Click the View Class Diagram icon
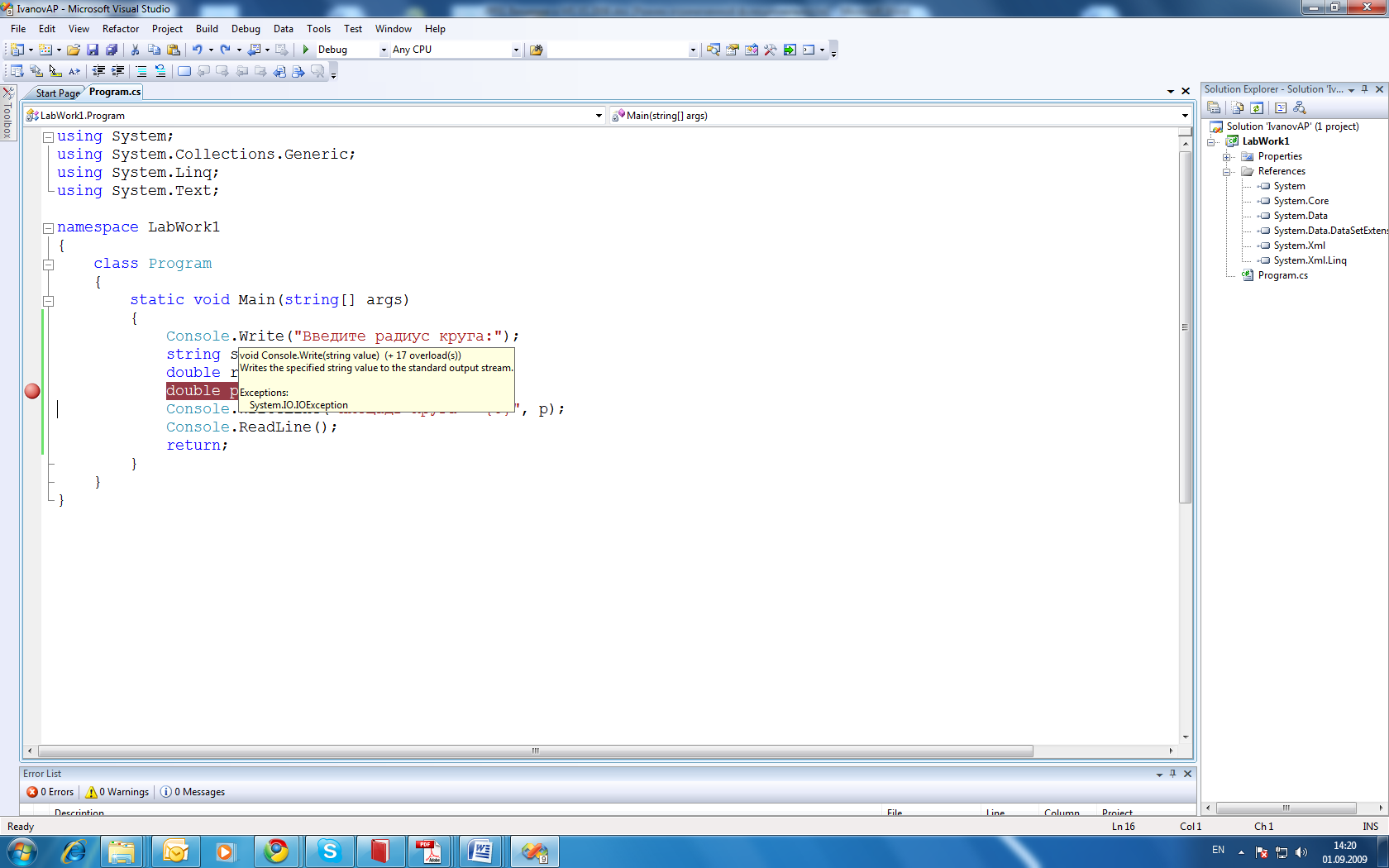Screen dimensions: 1389x868 pos(1300,107)
